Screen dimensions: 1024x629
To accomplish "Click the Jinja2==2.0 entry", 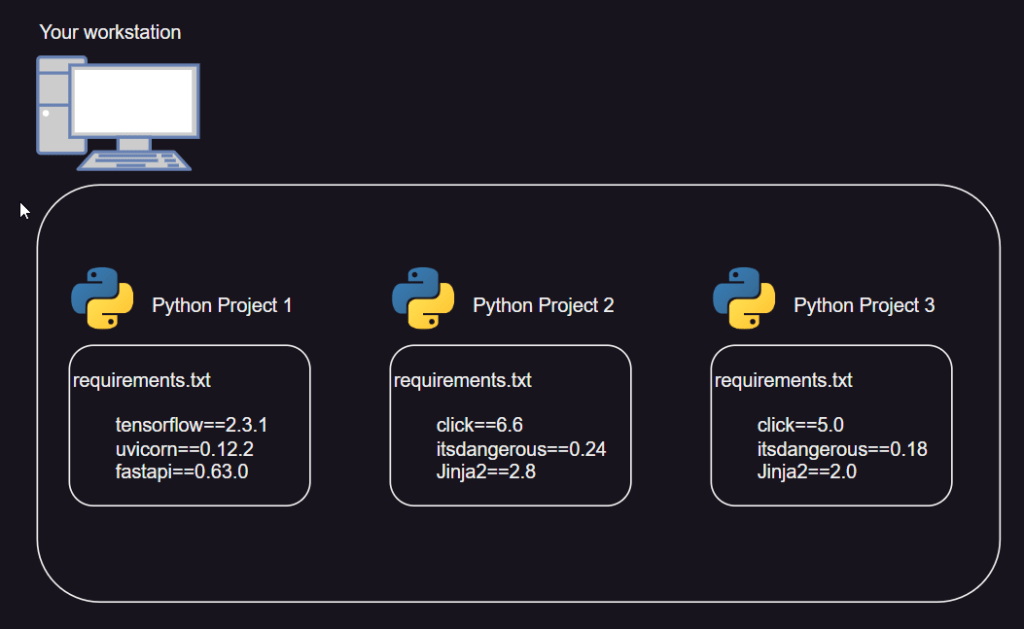I will click(807, 471).
